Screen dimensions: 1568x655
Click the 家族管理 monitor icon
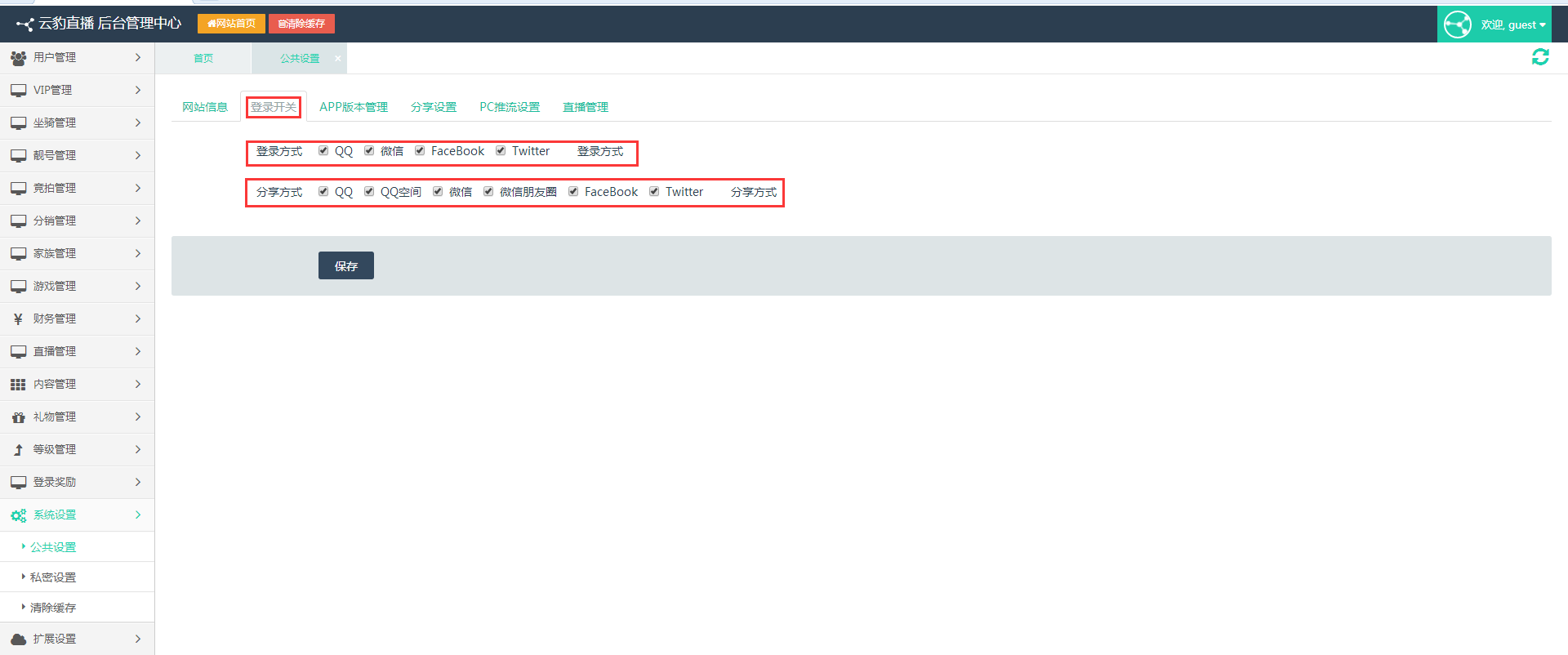coord(18,254)
